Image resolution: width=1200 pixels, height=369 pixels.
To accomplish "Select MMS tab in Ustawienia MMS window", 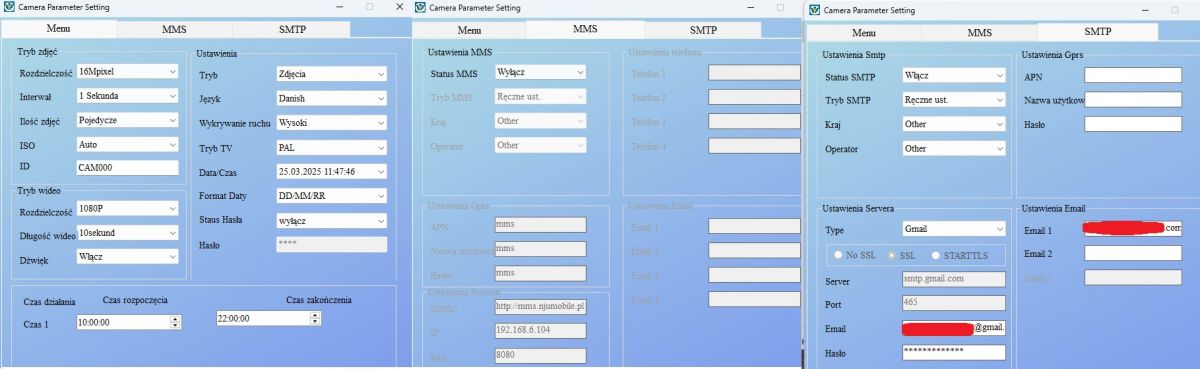I will coord(585,30).
